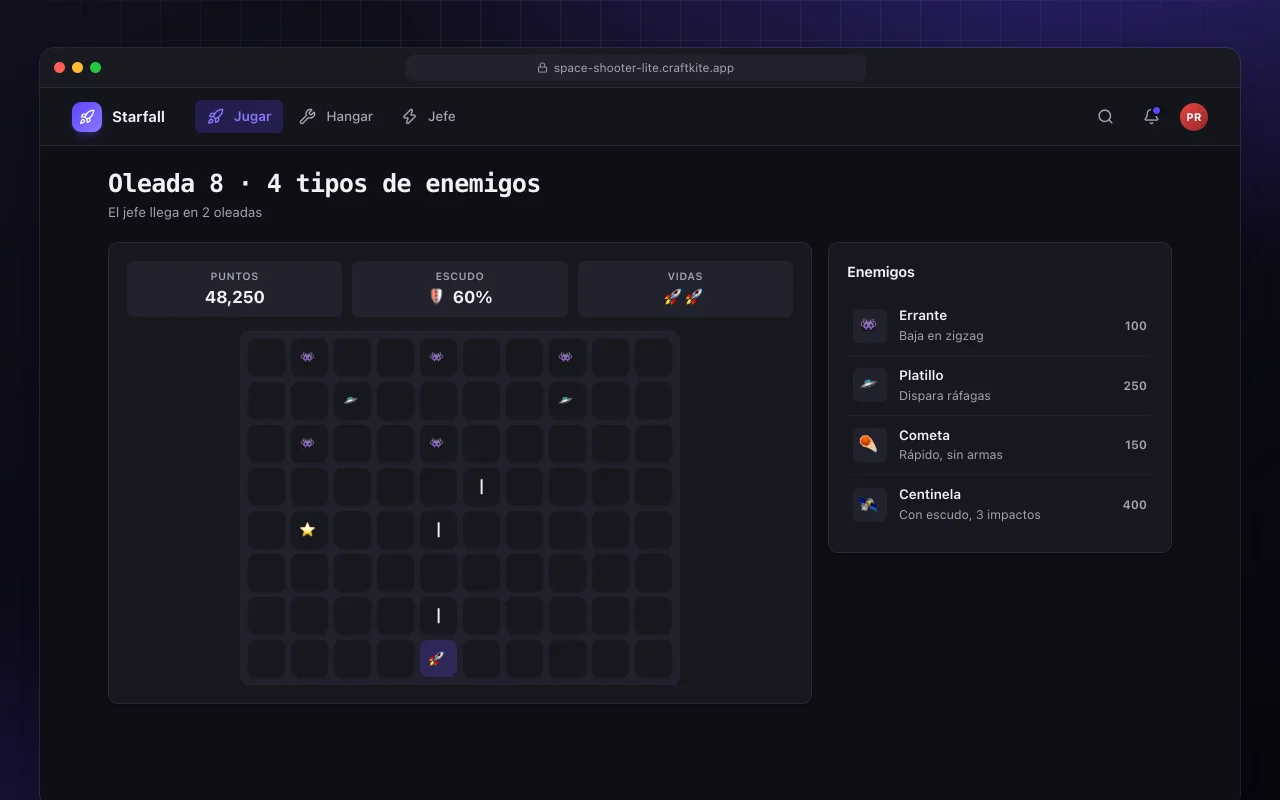
Task: Click the laser bolt directly above the player ship
Action: pos(438,615)
